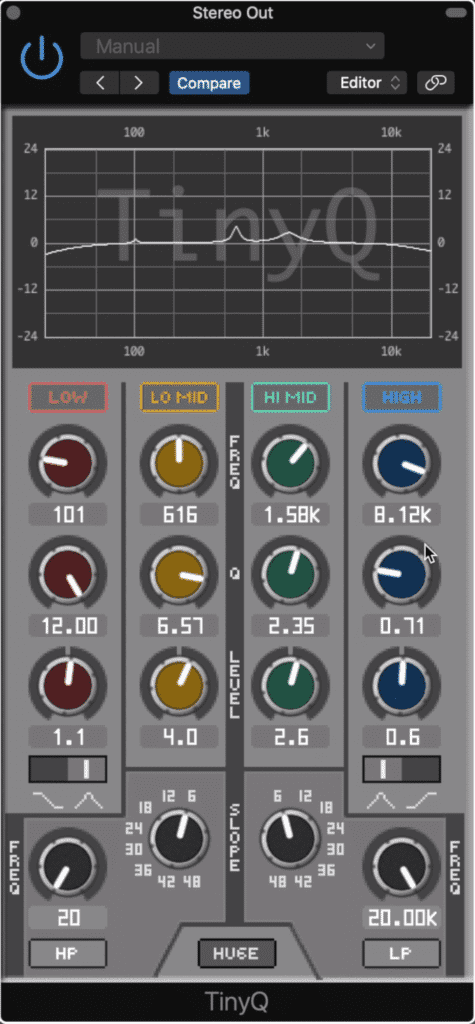Select high shelf shape icon under HIGH
This screenshot has width=475, height=1024.
pos(422,801)
